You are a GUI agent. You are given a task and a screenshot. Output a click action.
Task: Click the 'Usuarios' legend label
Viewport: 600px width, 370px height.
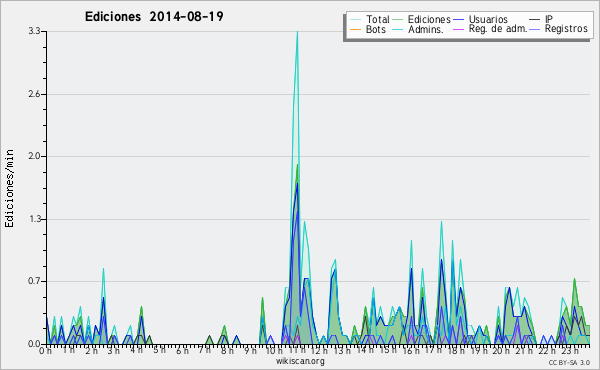488,19
